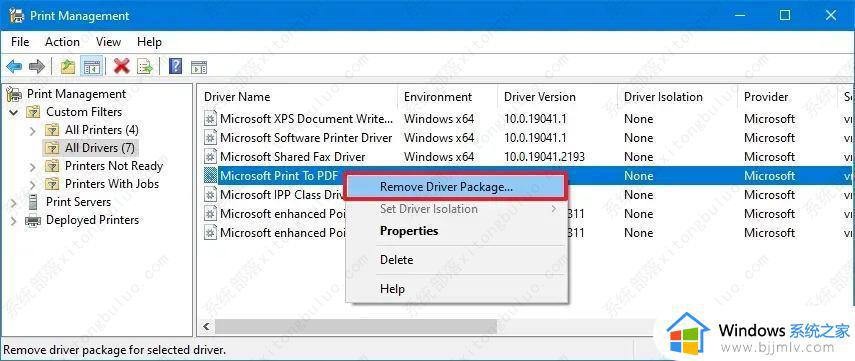Click the All Printers filter icon
The height and width of the screenshot is (361, 855).
[52, 130]
